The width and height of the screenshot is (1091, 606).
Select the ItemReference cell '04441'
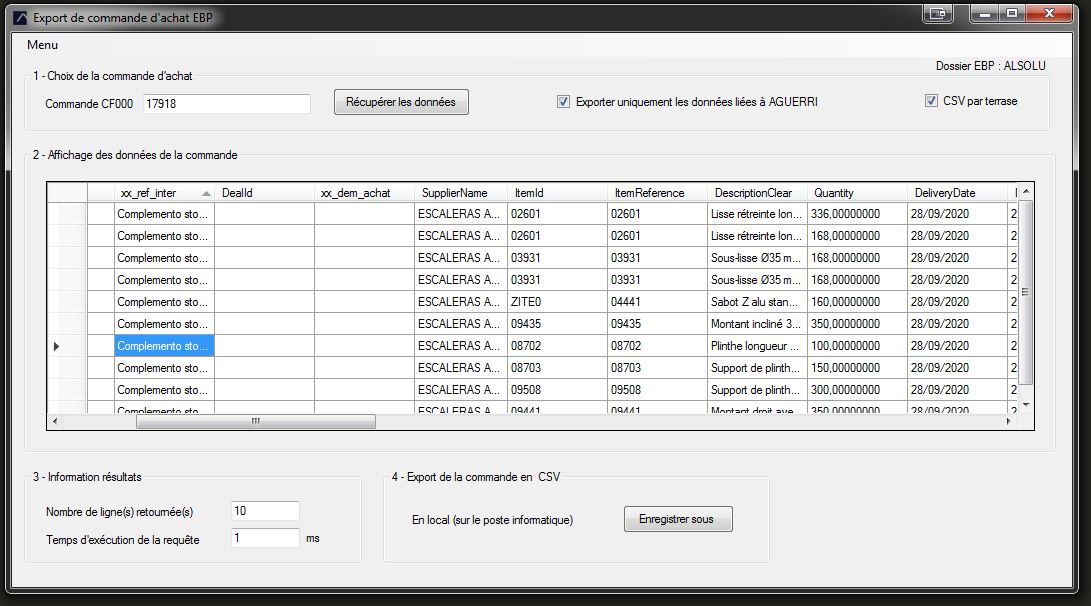[x=658, y=302]
